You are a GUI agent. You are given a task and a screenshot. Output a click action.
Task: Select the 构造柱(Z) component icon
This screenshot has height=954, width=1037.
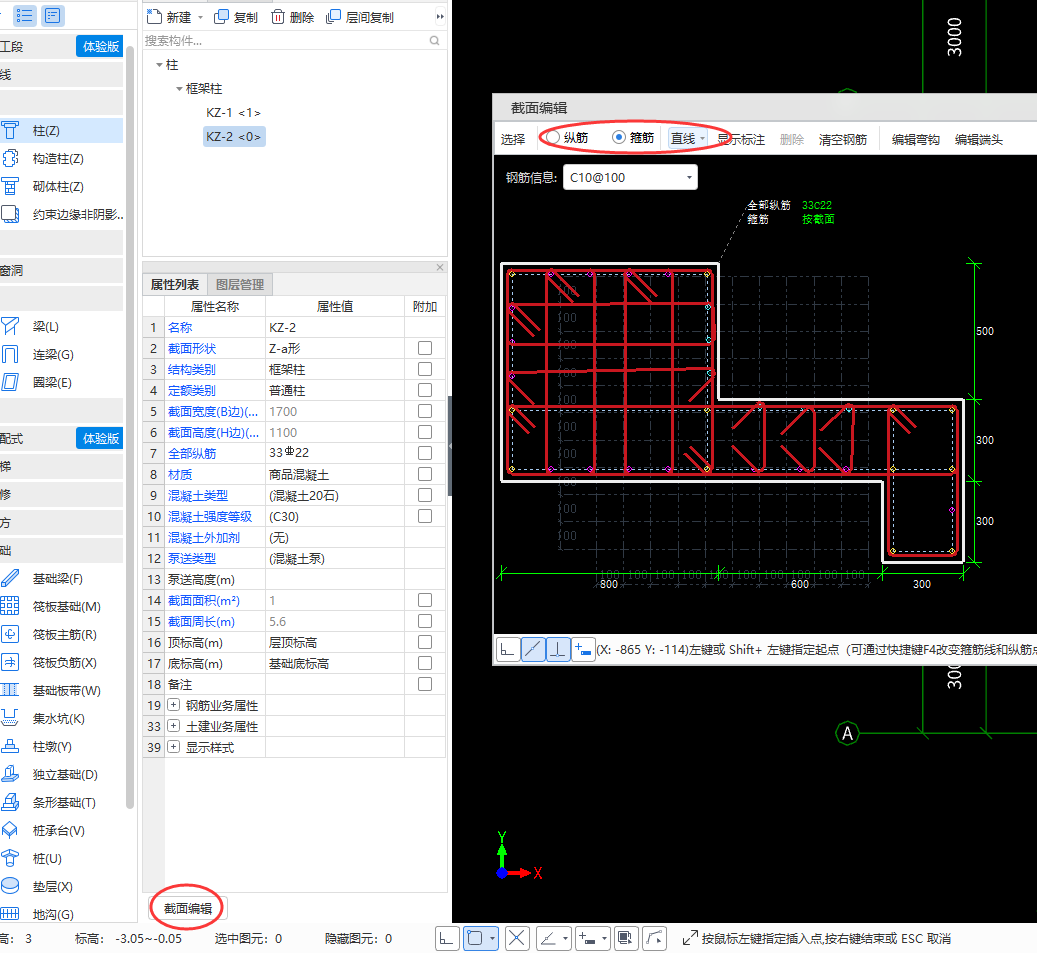[11, 158]
